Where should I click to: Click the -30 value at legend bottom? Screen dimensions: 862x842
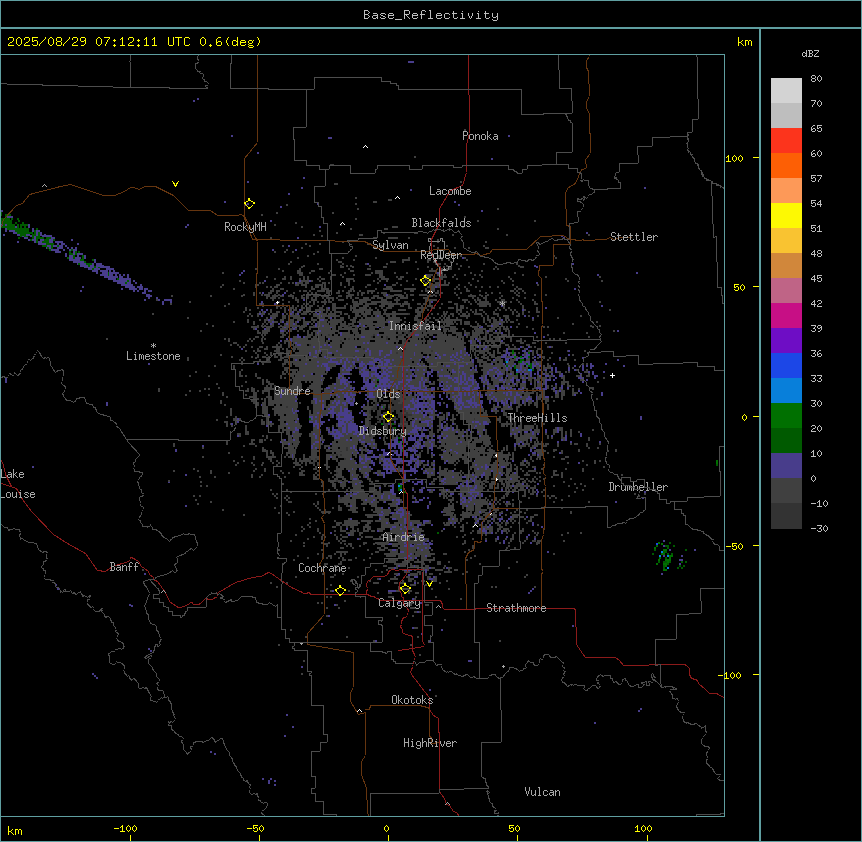(x=819, y=528)
